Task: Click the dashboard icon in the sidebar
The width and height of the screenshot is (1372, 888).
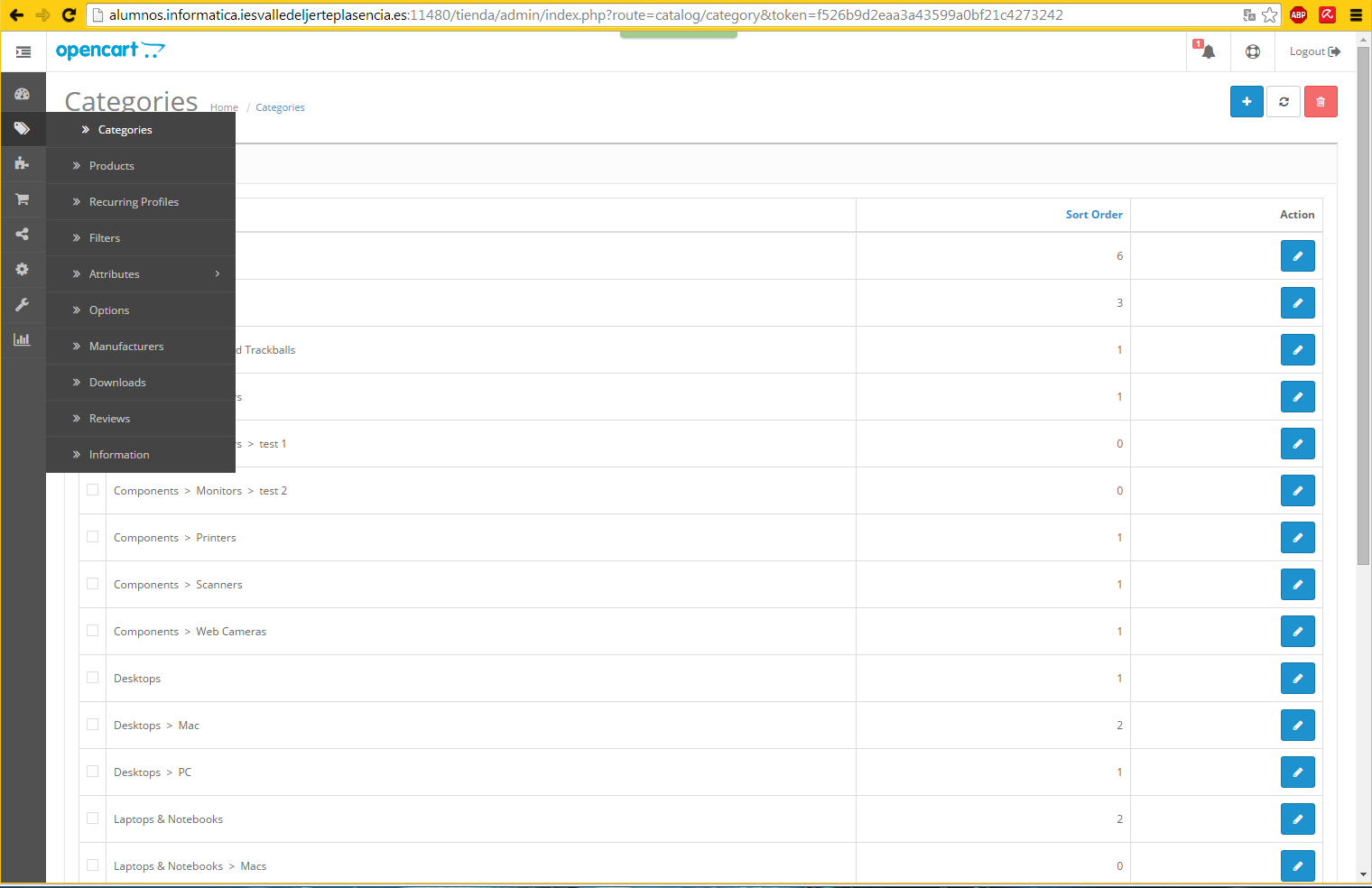Action: (x=23, y=94)
